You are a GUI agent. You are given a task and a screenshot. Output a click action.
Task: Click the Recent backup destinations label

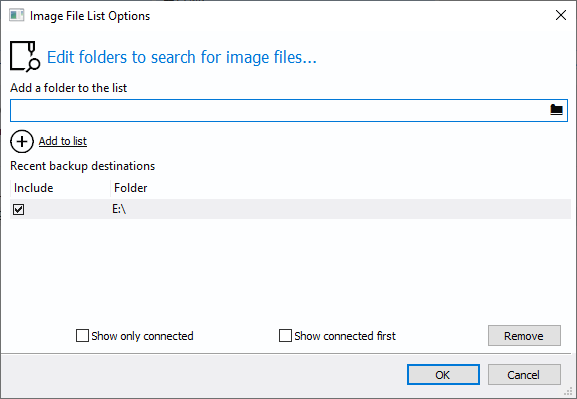point(82,166)
